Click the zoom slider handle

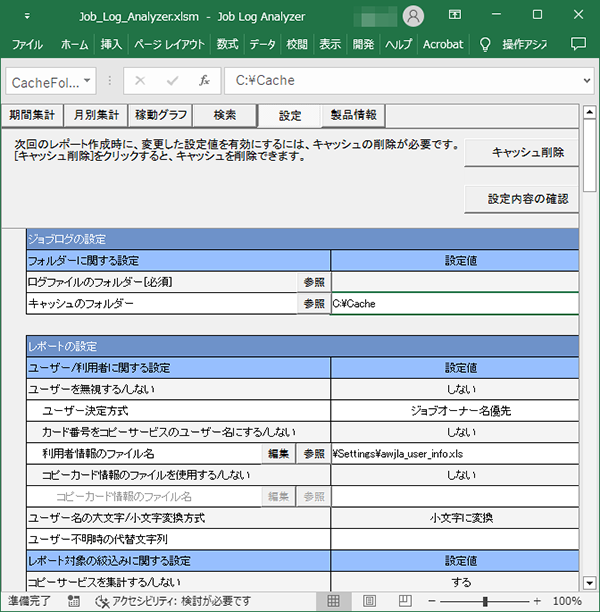coord(485,601)
